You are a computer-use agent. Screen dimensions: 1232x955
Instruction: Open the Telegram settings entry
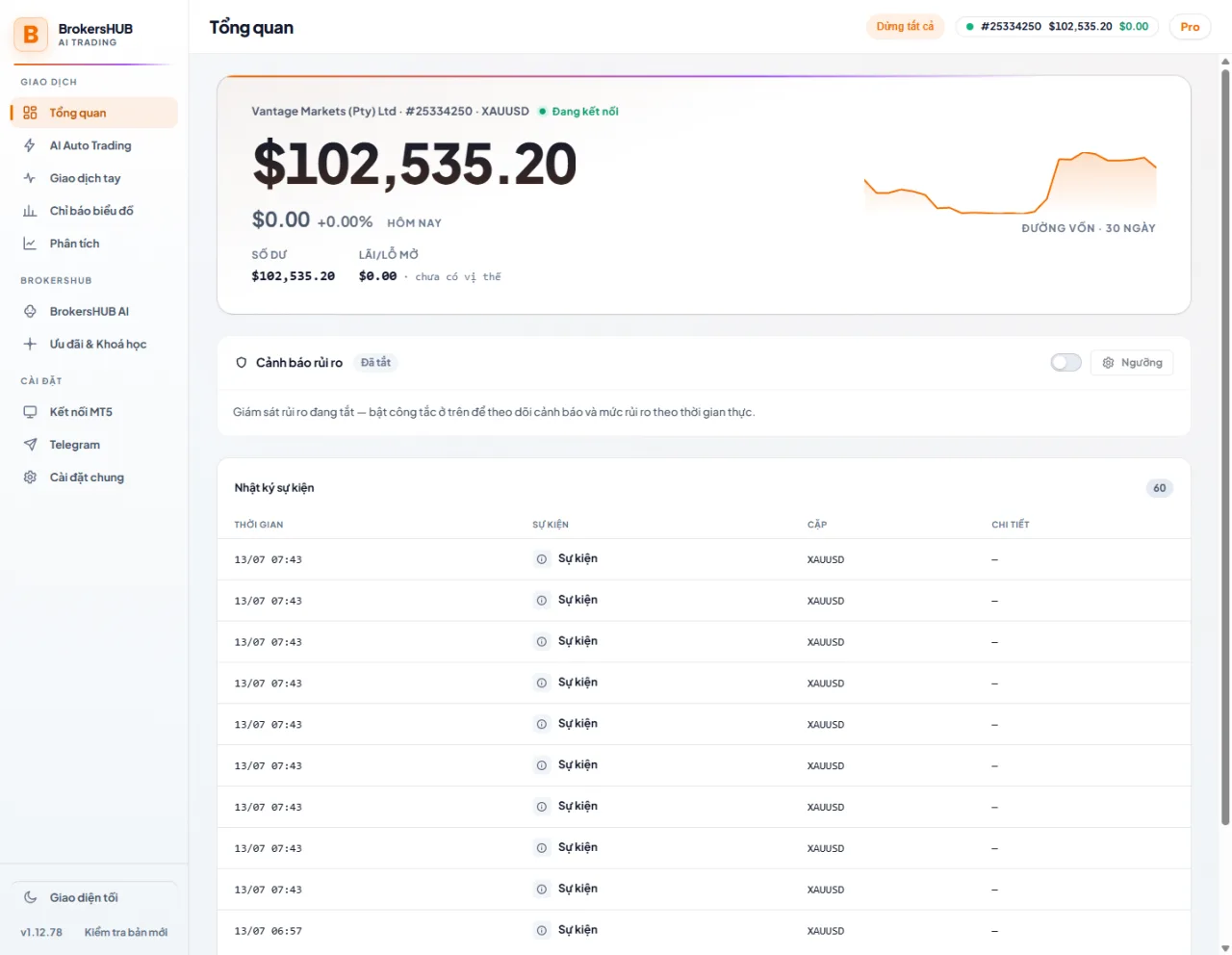coord(94,445)
